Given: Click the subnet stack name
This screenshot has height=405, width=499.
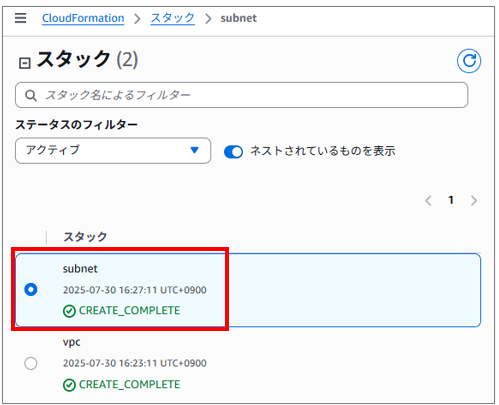Looking at the screenshot, I should pos(80,269).
